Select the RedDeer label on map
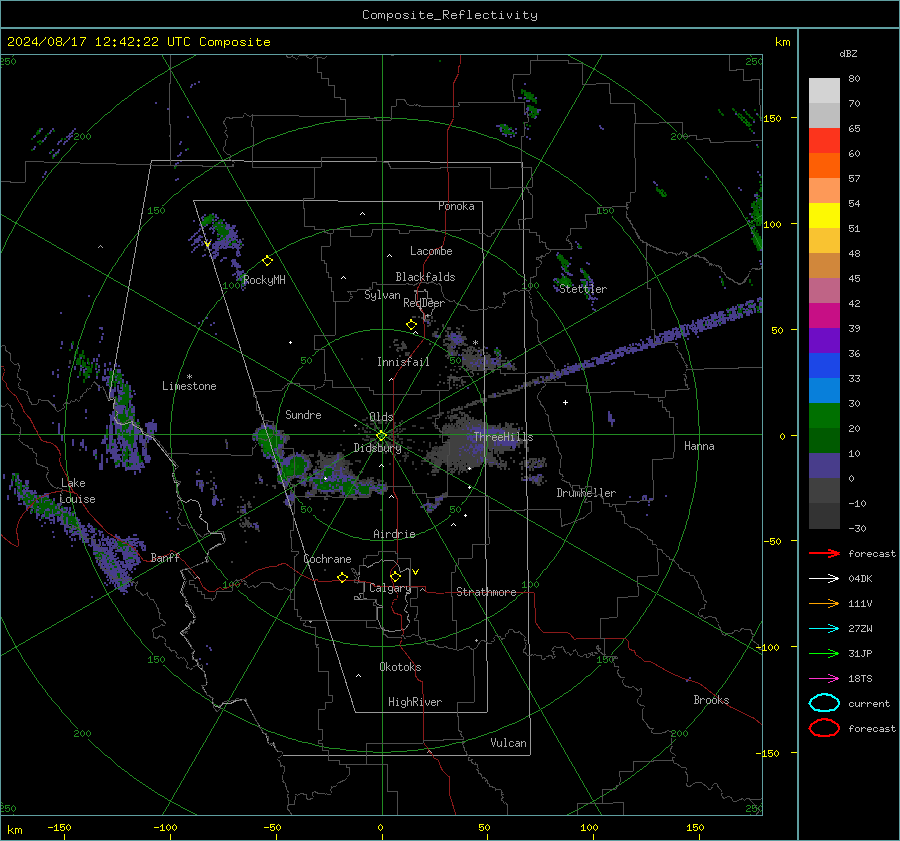The width and height of the screenshot is (900, 841). tap(424, 303)
